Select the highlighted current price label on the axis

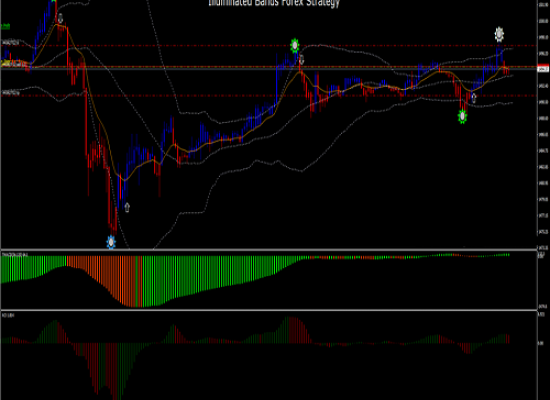coord(543,69)
